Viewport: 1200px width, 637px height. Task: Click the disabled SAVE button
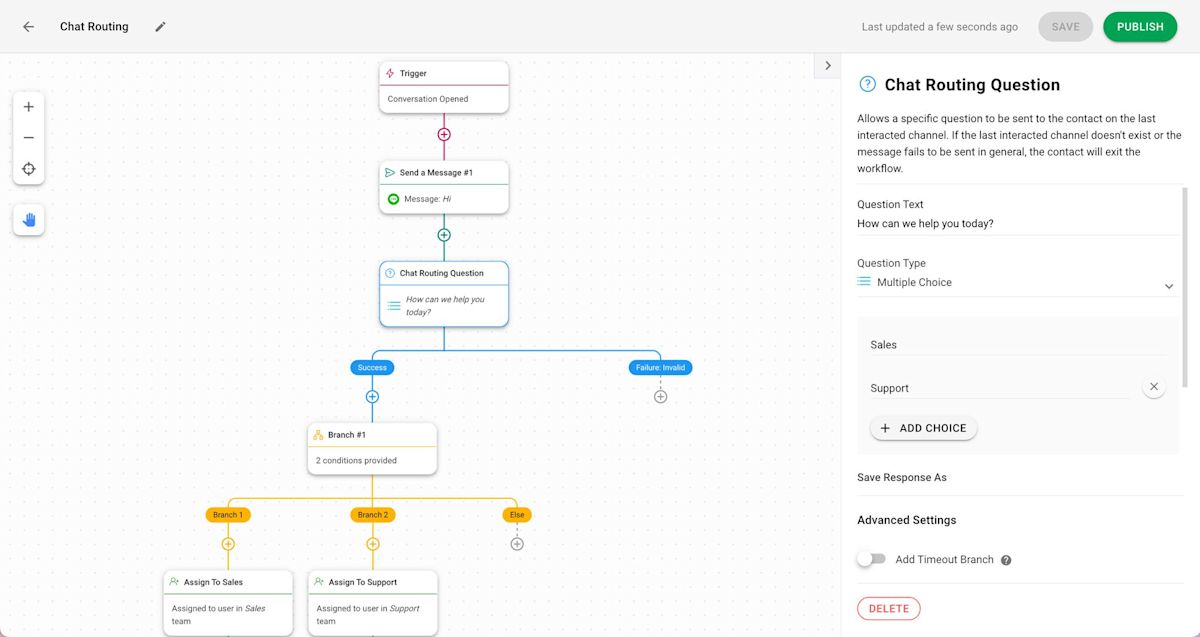tap(1065, 27)
